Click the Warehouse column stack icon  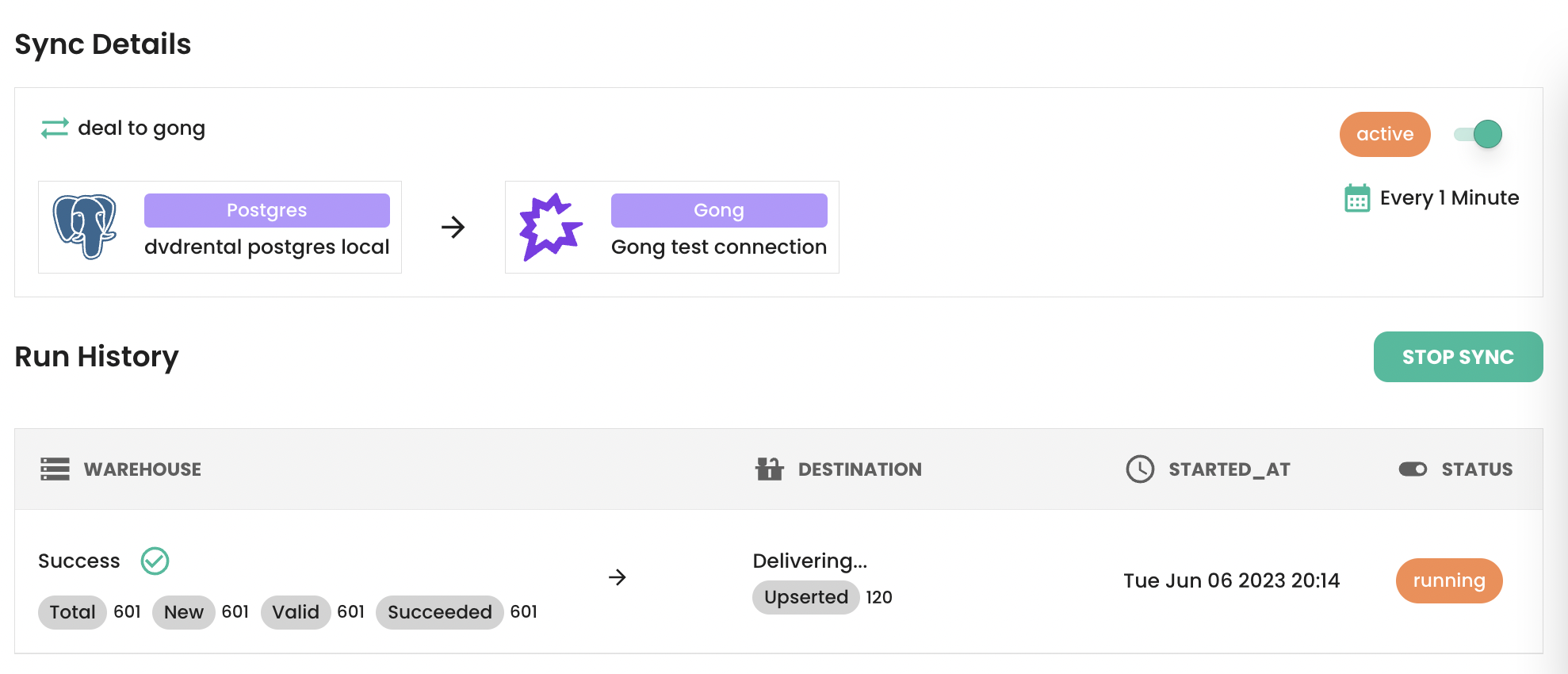(x=55, y=469)
